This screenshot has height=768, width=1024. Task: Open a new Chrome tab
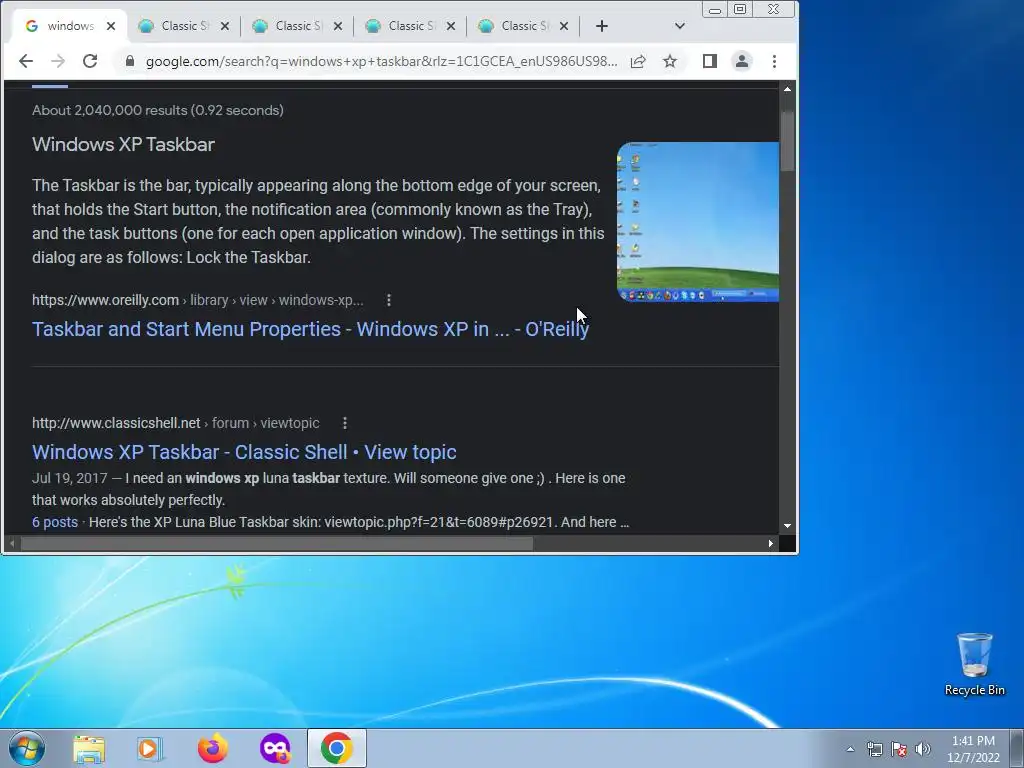[602, 26]
